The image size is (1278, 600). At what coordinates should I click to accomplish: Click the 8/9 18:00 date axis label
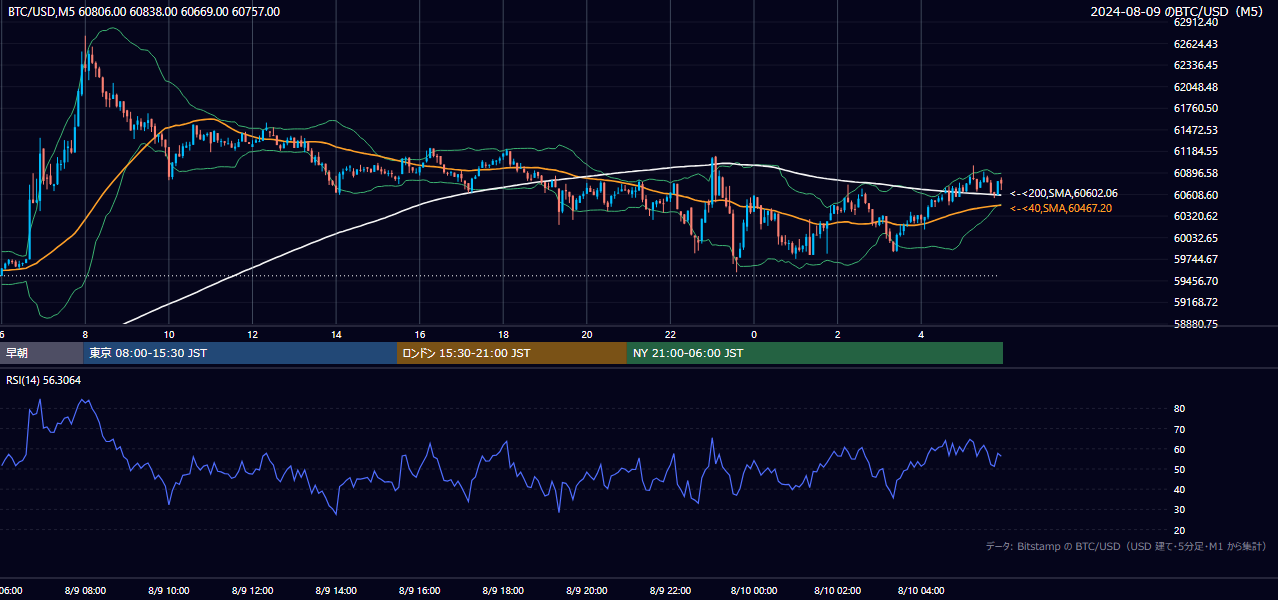tap(503, 591)
